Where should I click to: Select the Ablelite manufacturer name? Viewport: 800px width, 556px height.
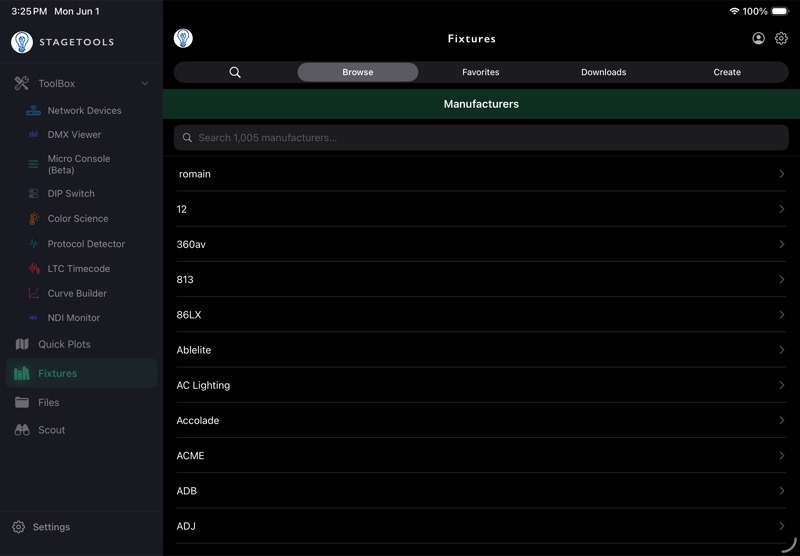coord(194,350)
